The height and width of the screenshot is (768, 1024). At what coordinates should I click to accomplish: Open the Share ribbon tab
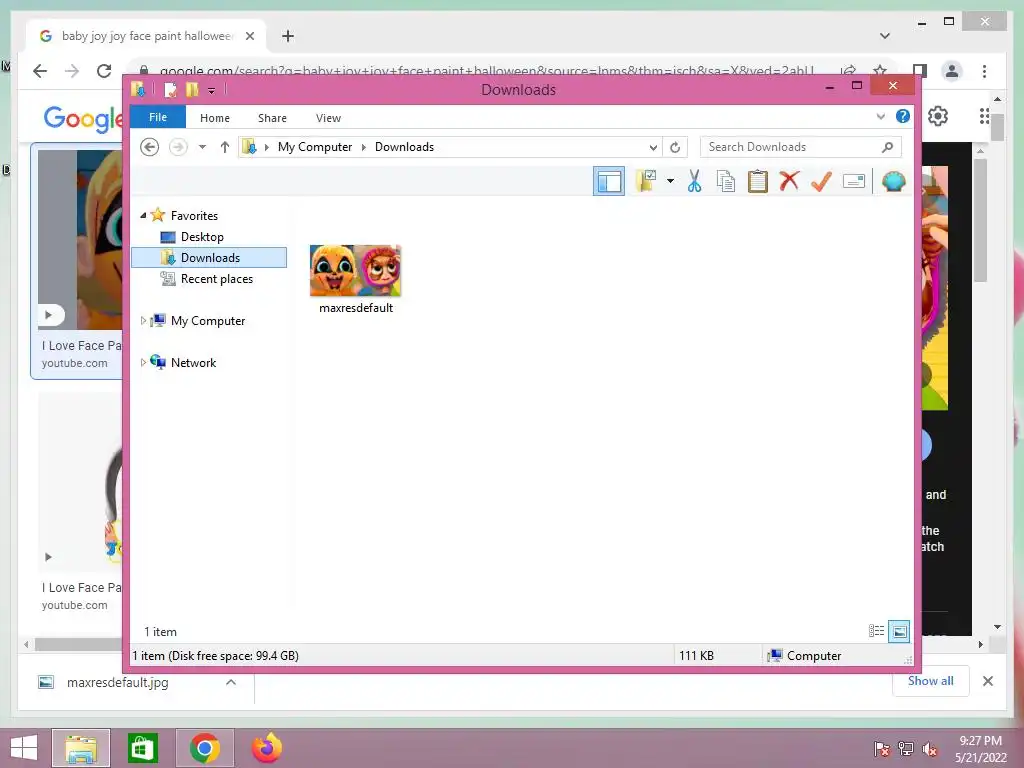coord(272,118)
